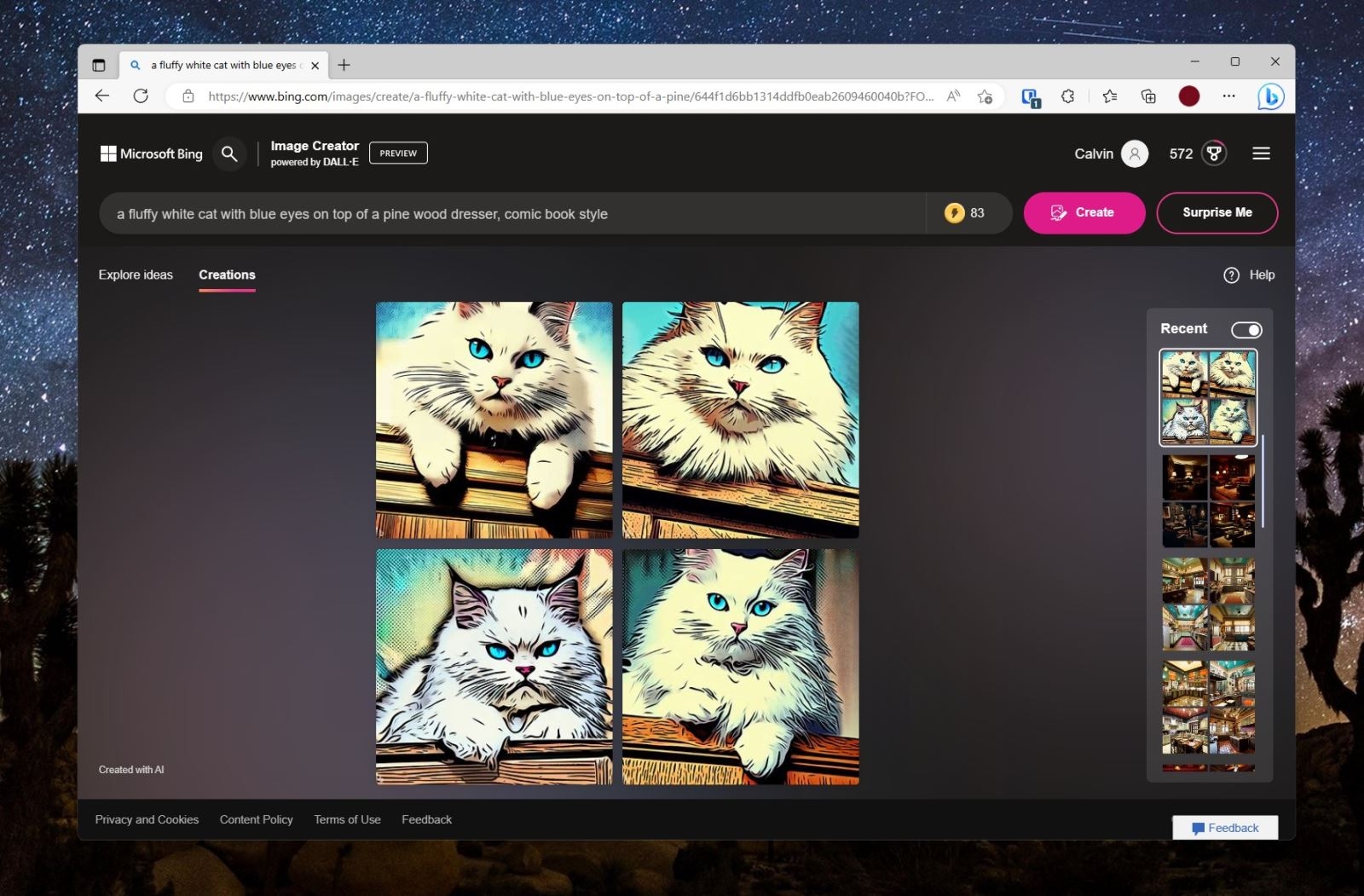Click the Help question mark icon
The image size is (1364, 896).
pos(1231,275)
